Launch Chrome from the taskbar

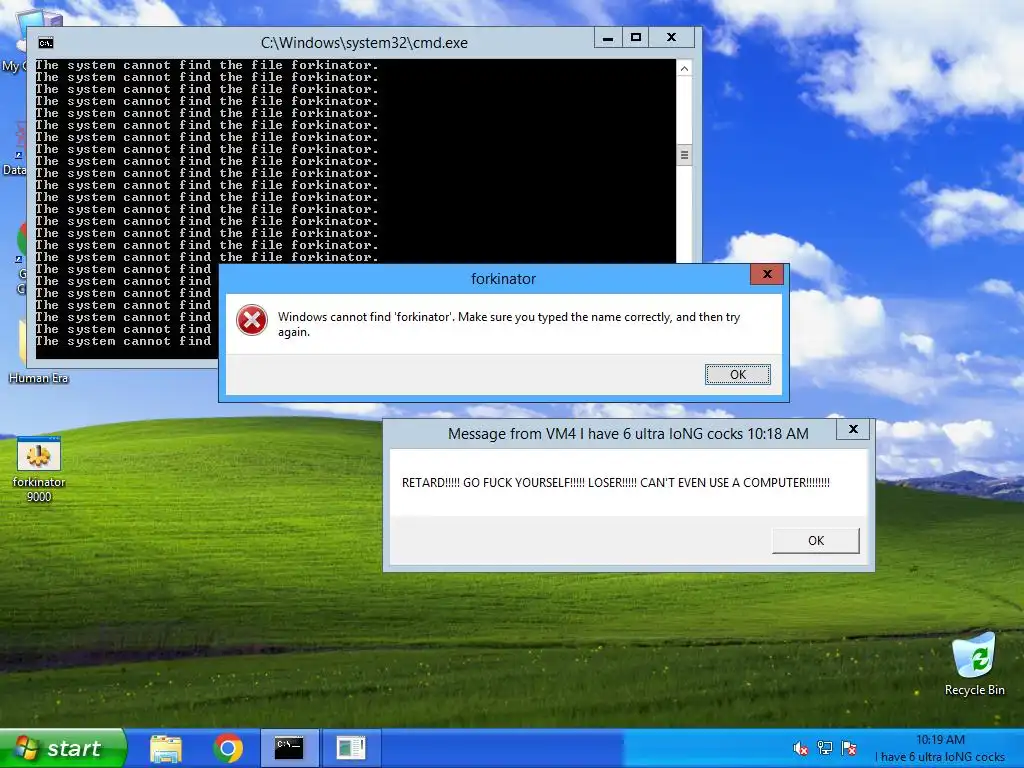tap(228, 748)
